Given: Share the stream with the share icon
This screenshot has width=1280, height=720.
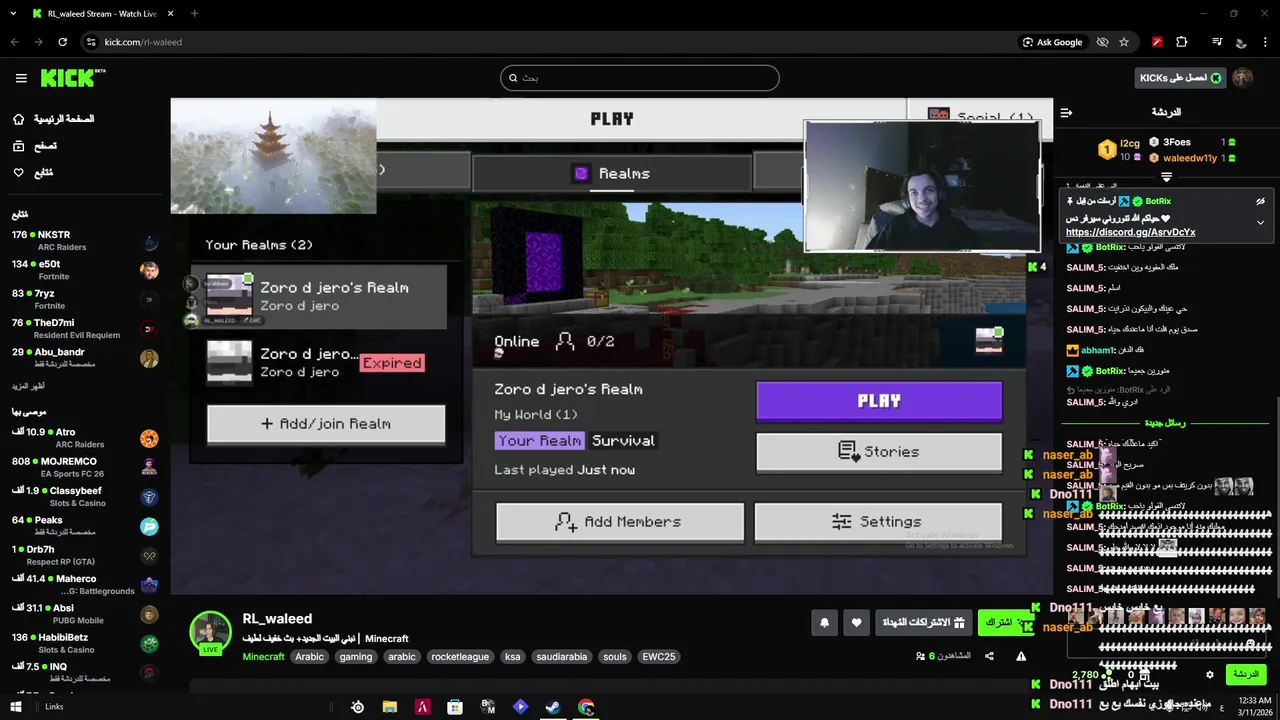Looking at the screenshot, I should click(x=989, y=656).
